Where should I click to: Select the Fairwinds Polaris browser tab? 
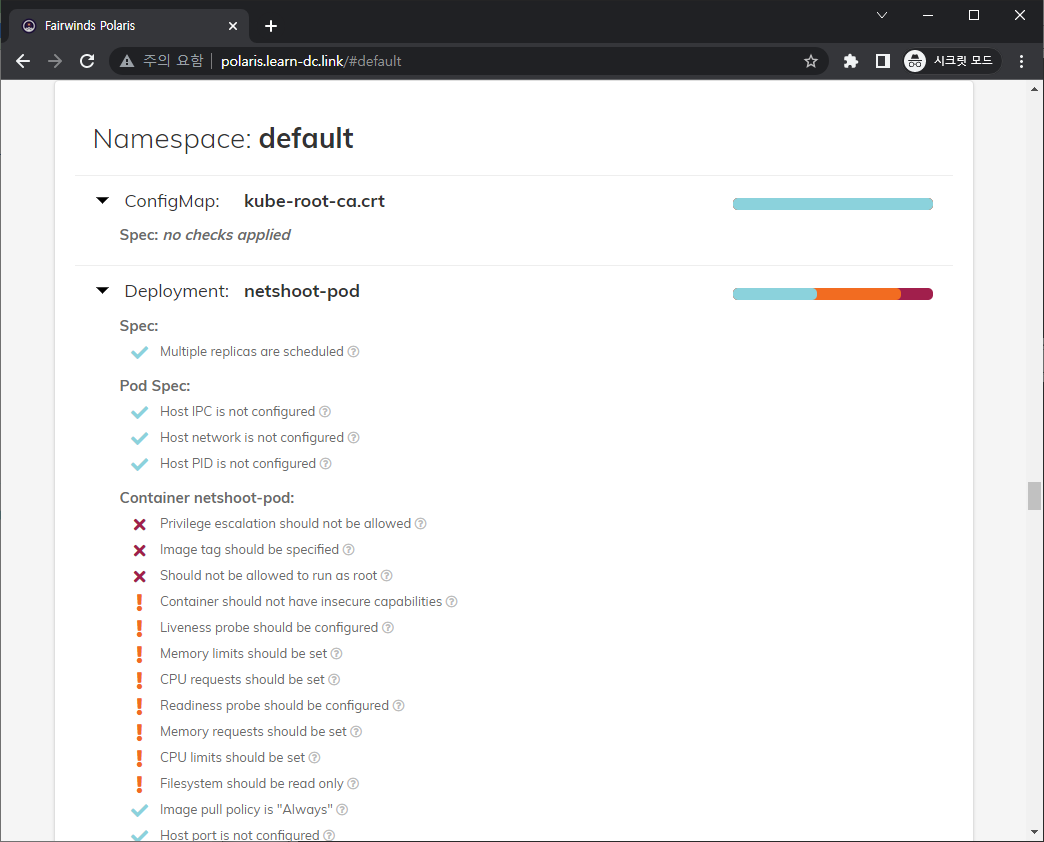tap(120, 25)
